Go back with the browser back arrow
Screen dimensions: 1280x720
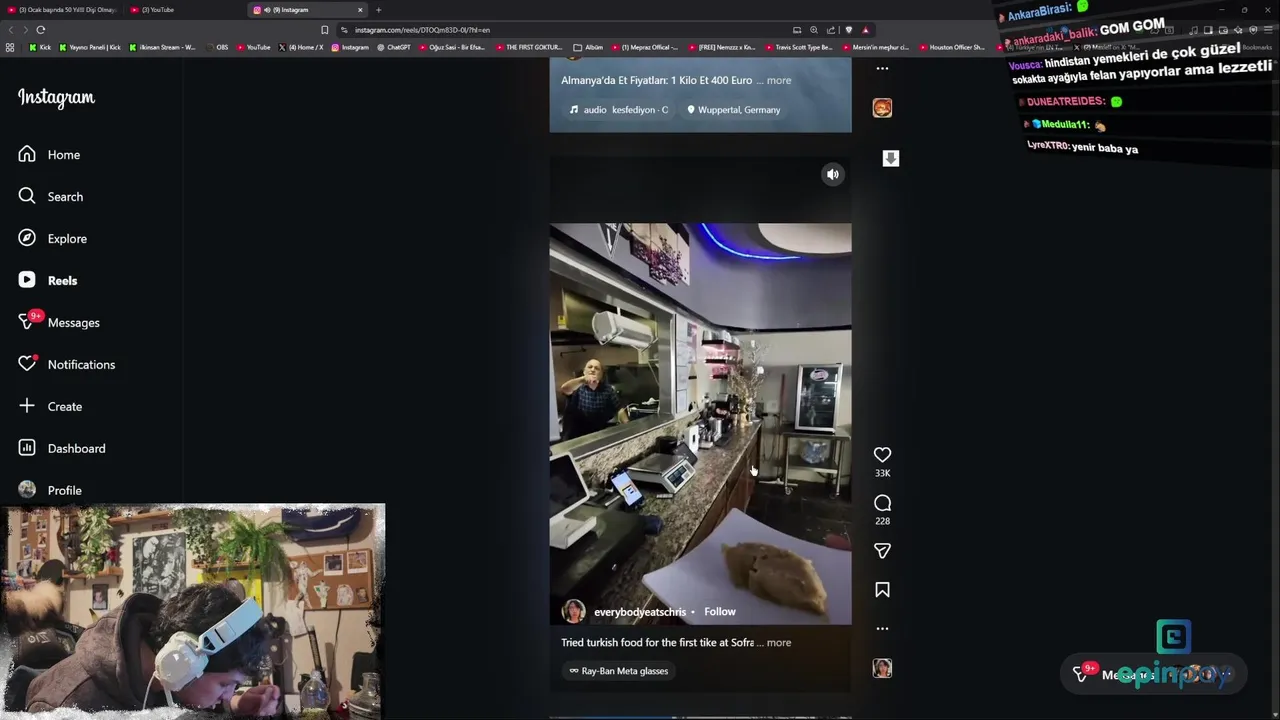point(9,30)
